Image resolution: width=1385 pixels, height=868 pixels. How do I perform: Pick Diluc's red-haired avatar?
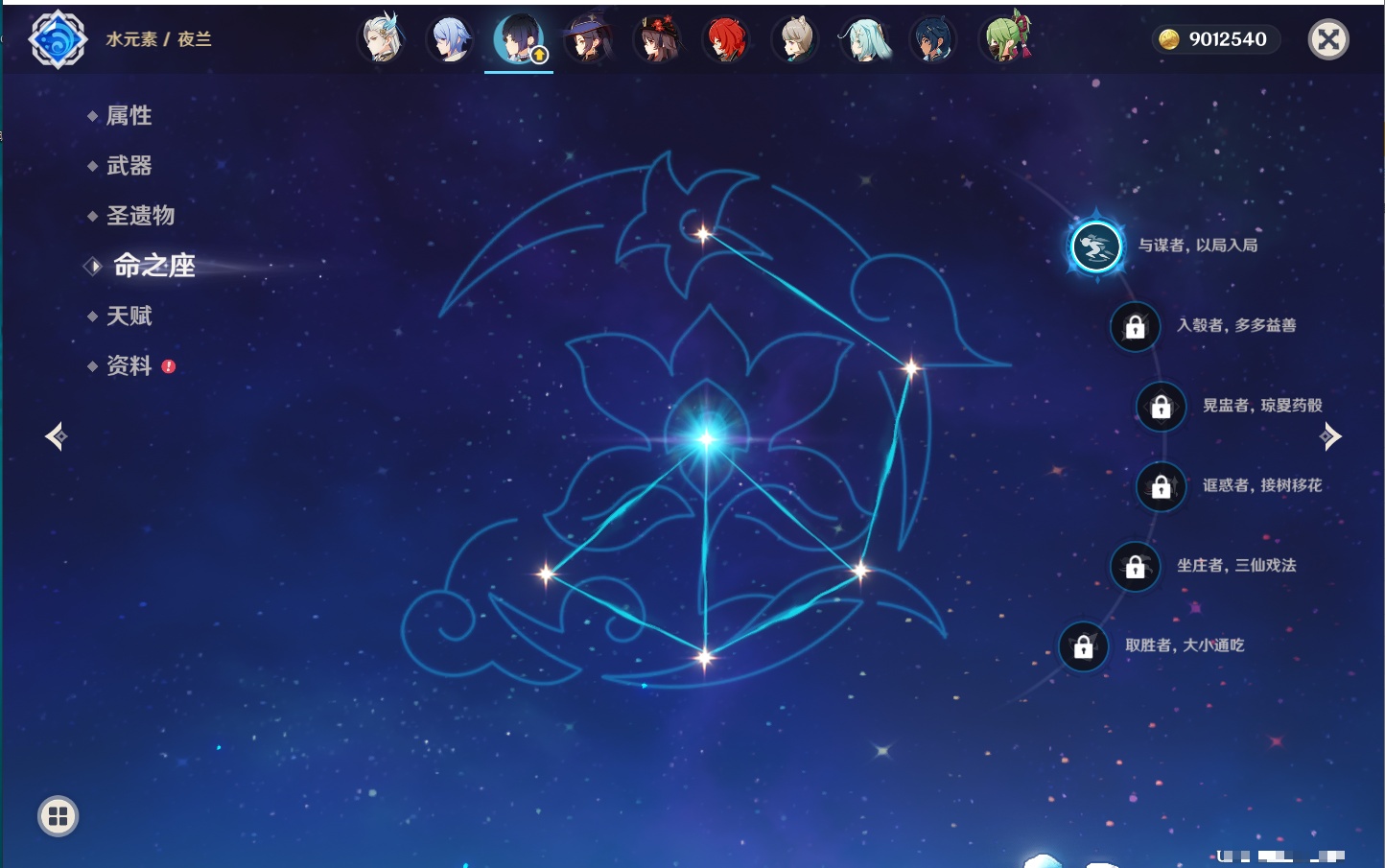point(726,39)
